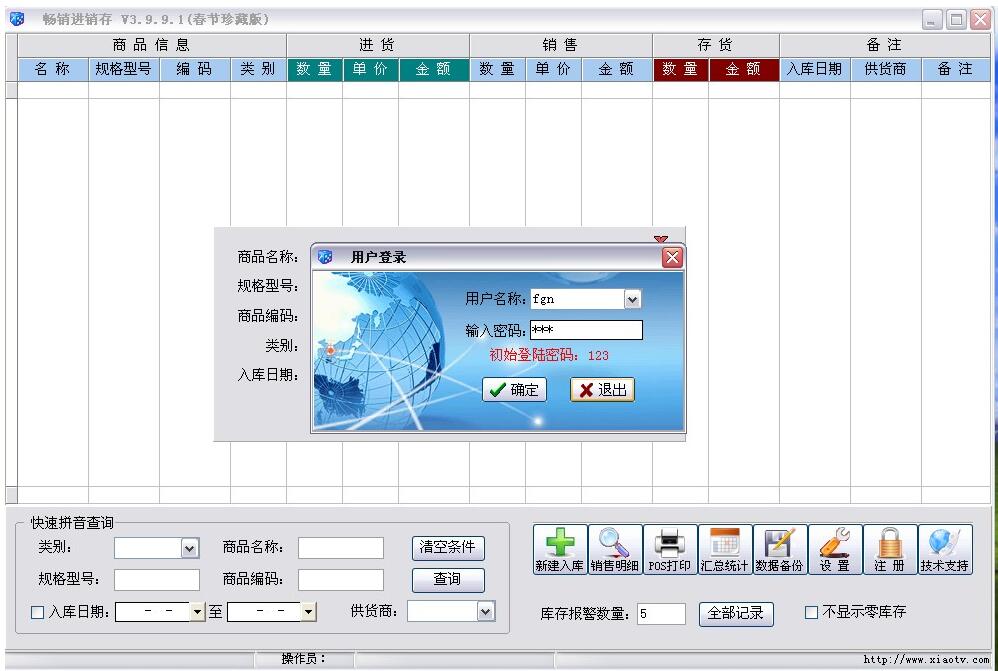Screen dimensions: 998x671
Task: Enable the 入库日期 filter checkbox
Action: (38, 612)
